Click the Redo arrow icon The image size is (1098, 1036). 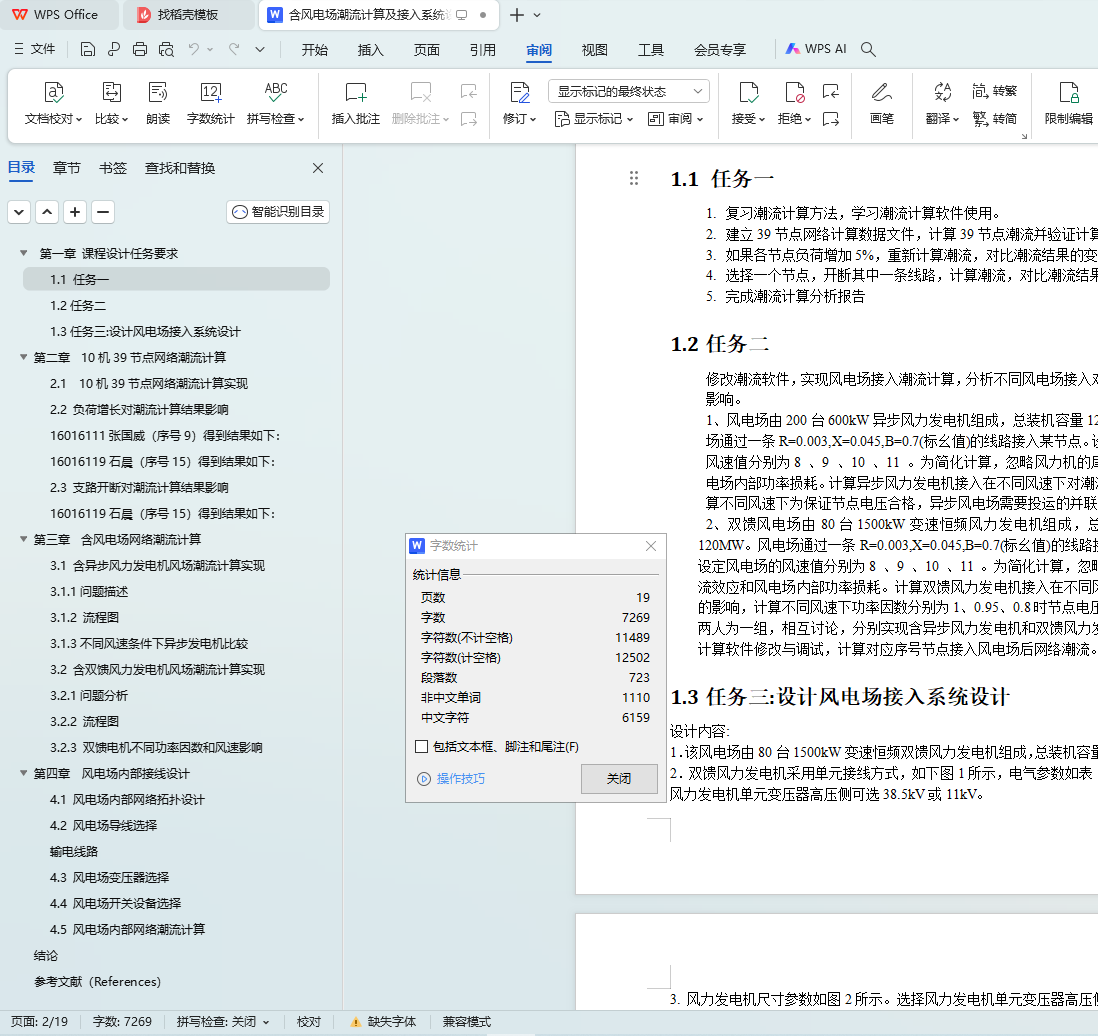point(234,49)
